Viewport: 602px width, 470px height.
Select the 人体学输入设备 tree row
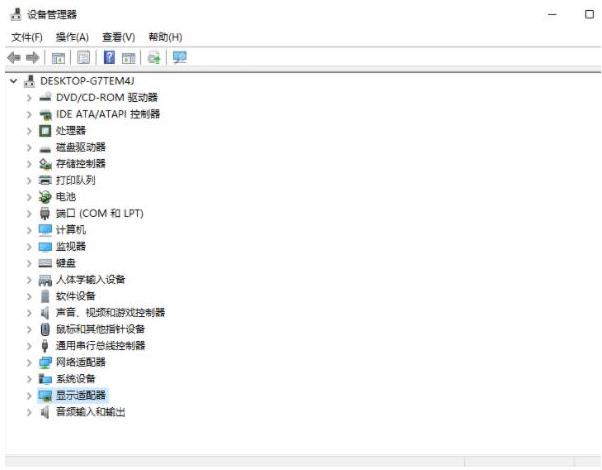[x=91, y=280]
